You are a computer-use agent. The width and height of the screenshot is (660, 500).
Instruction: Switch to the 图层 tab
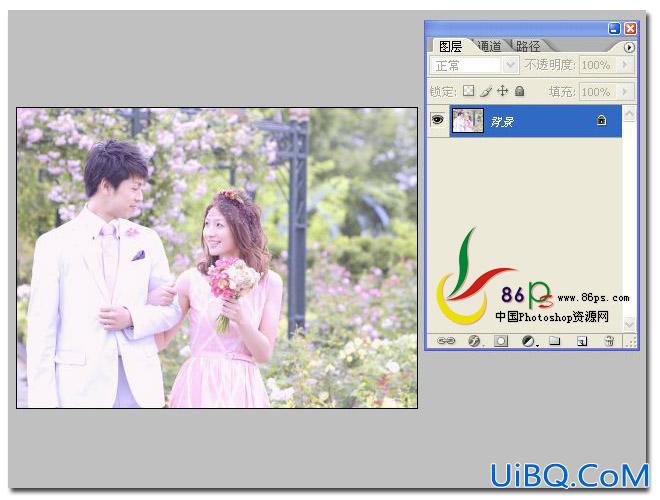click(x=450, y=46)
